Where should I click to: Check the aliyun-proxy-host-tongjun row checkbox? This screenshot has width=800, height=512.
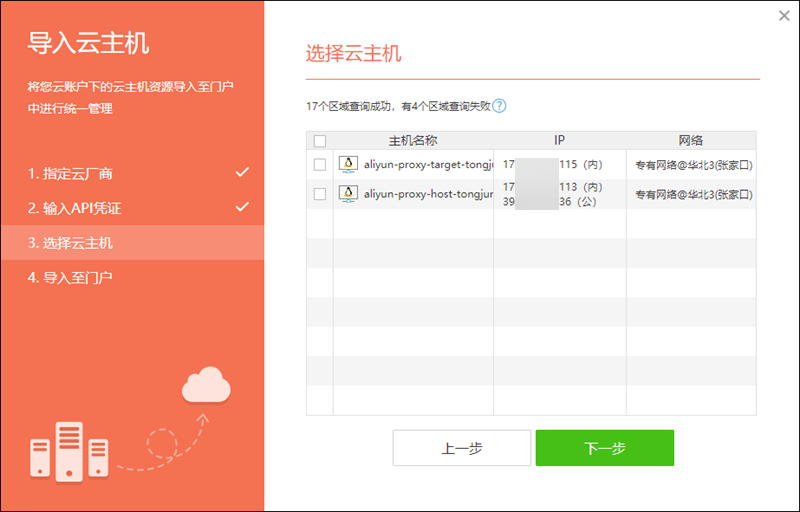tap(319, 194)
